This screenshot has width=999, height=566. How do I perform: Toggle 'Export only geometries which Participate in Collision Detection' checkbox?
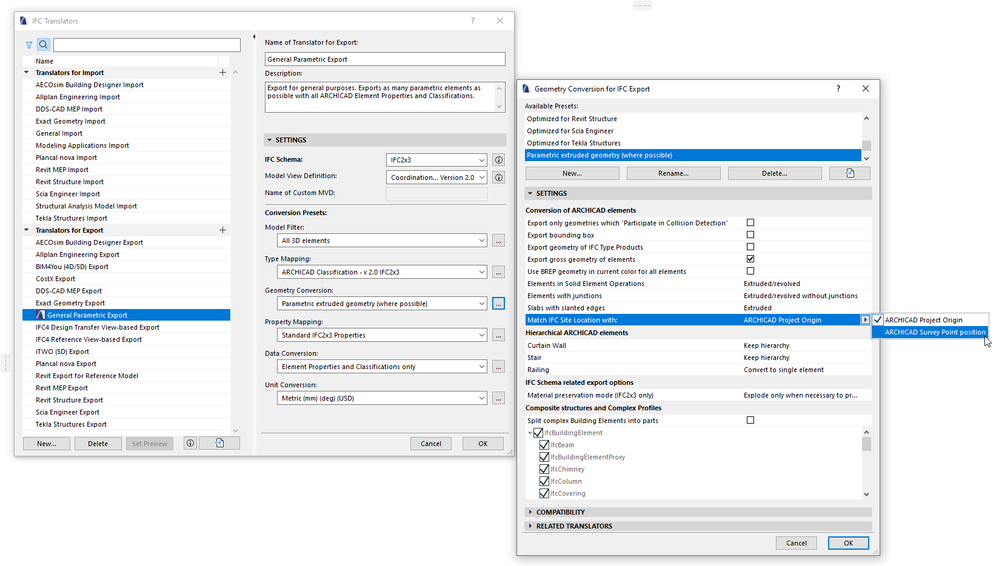point(751,222)
